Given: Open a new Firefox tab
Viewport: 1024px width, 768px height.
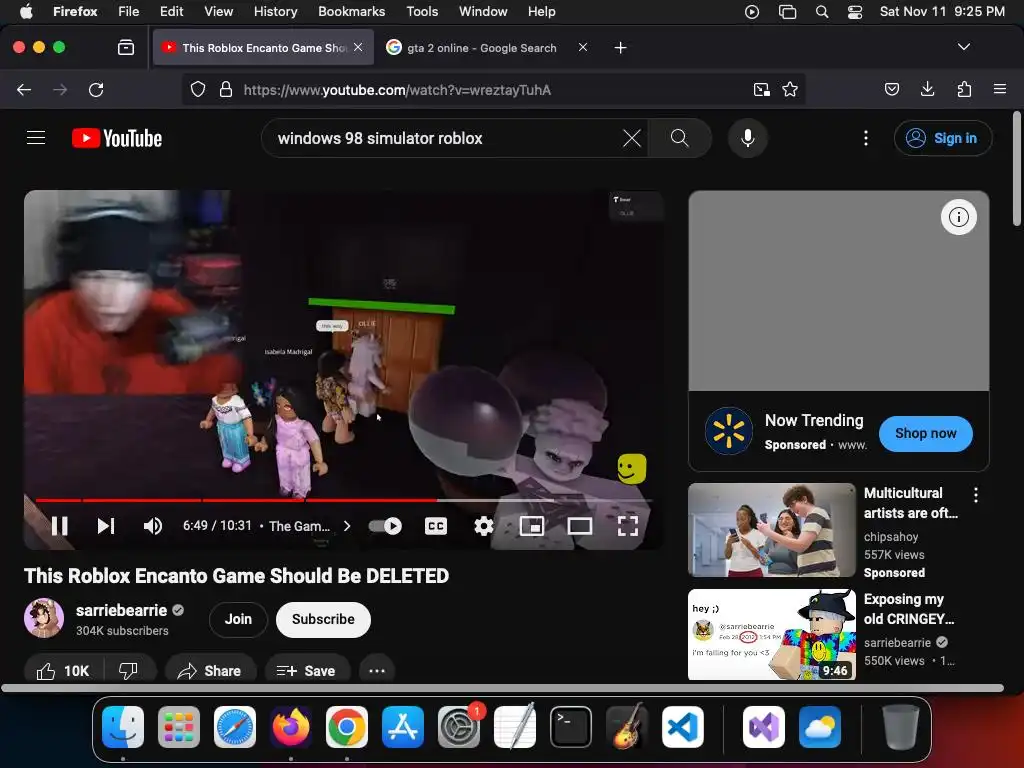Looking at the screenshot, I should pyautogui.click(x=620, y=48).
